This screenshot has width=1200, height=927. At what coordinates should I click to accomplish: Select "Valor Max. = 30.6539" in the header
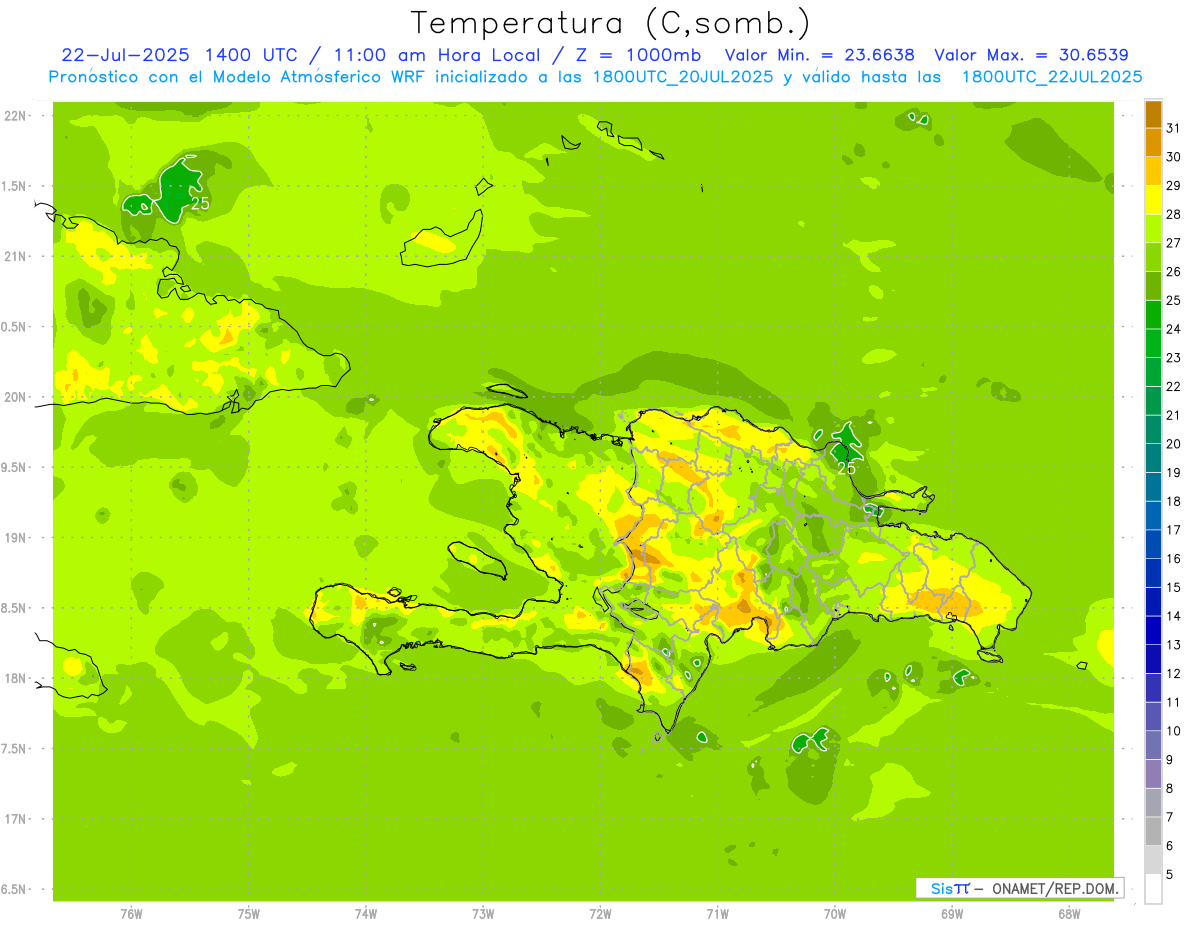pos(1031,55)
